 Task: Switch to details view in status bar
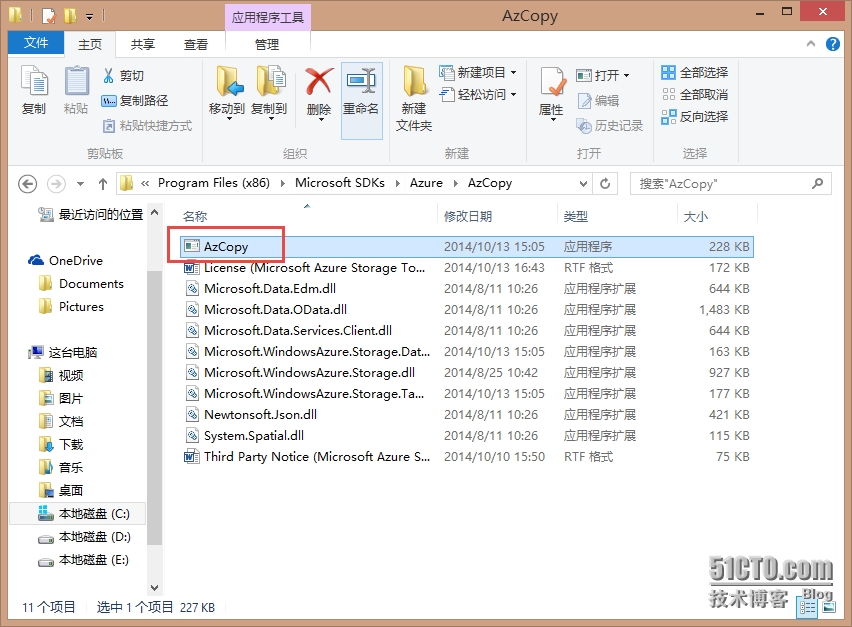(808, 606)
